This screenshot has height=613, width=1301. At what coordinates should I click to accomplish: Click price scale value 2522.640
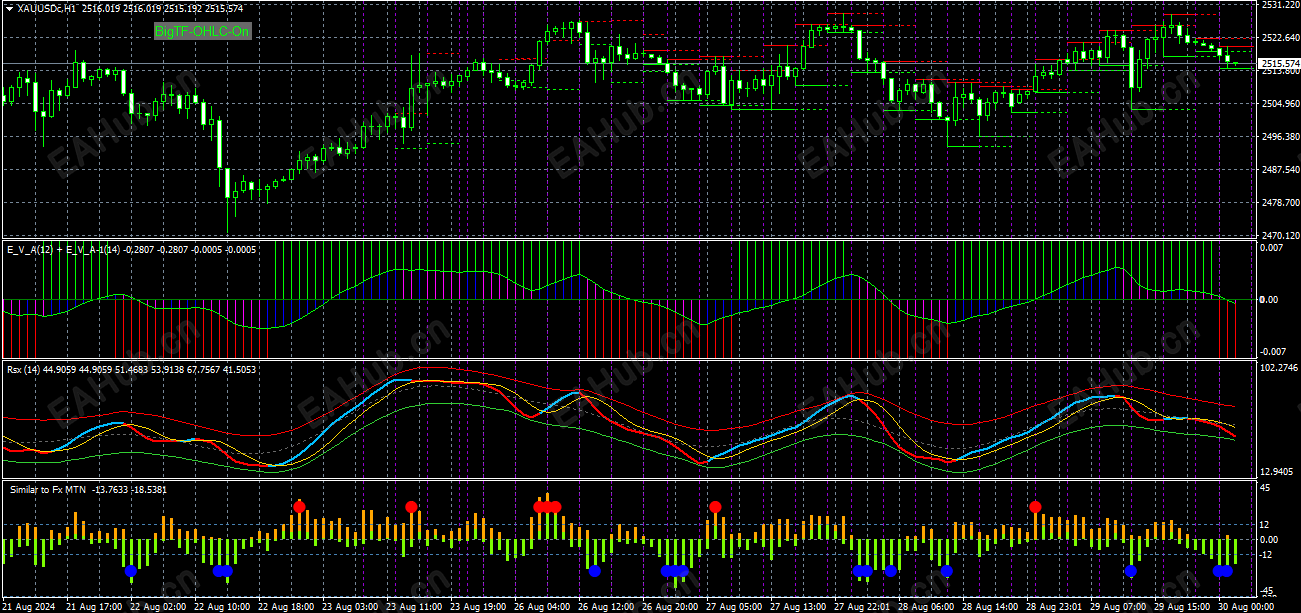coord(1279,38)
